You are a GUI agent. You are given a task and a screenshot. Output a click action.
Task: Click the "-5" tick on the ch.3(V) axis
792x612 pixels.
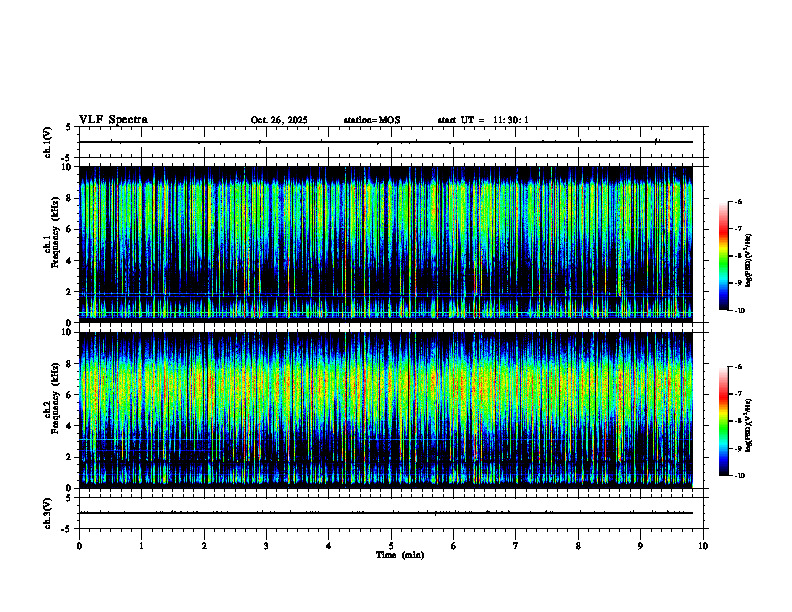[x=67, y=529]
